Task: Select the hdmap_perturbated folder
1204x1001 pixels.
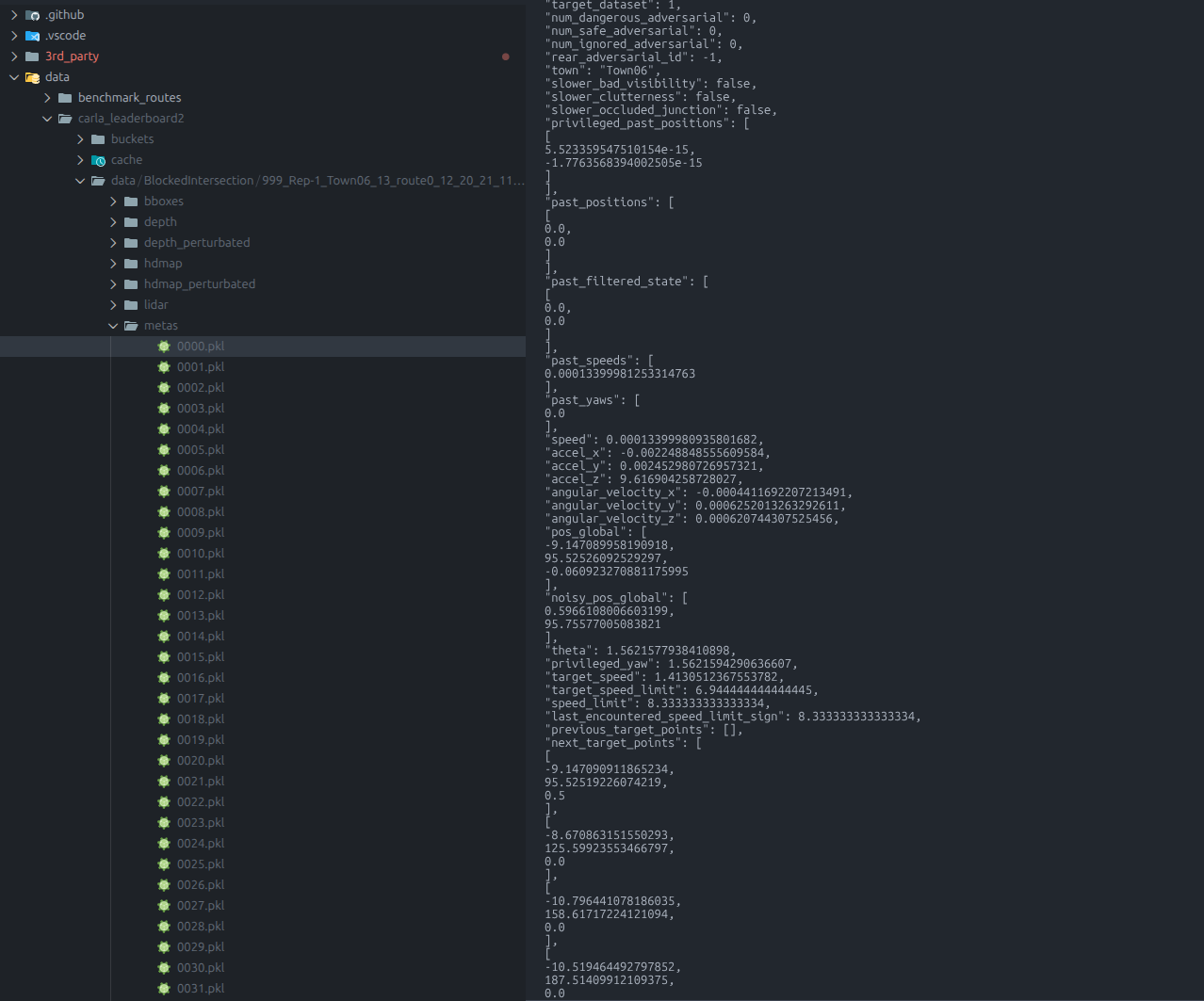Action: pyautogui.click(x=199, y=284)
